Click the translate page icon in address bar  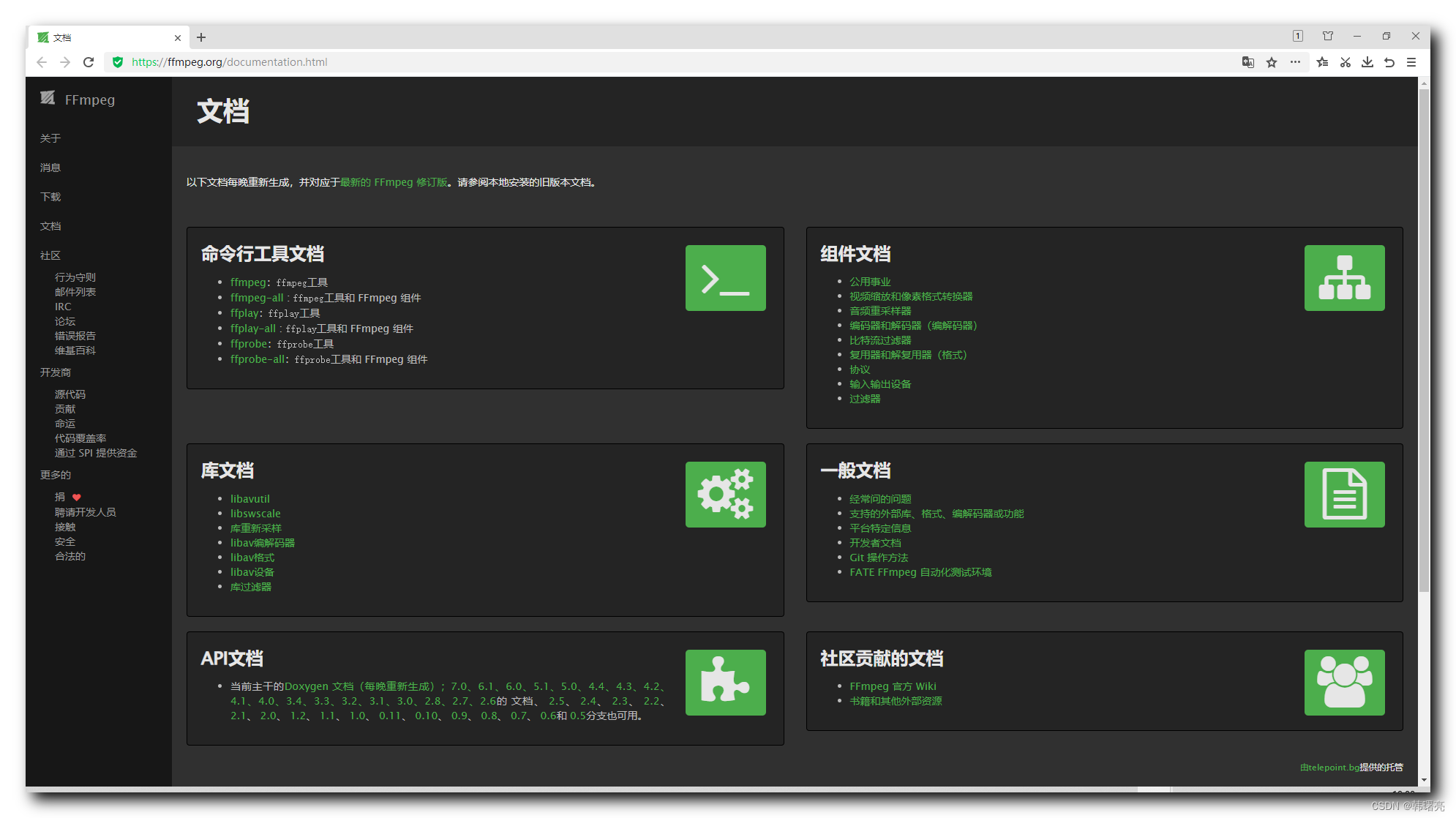coord(1248,62)
